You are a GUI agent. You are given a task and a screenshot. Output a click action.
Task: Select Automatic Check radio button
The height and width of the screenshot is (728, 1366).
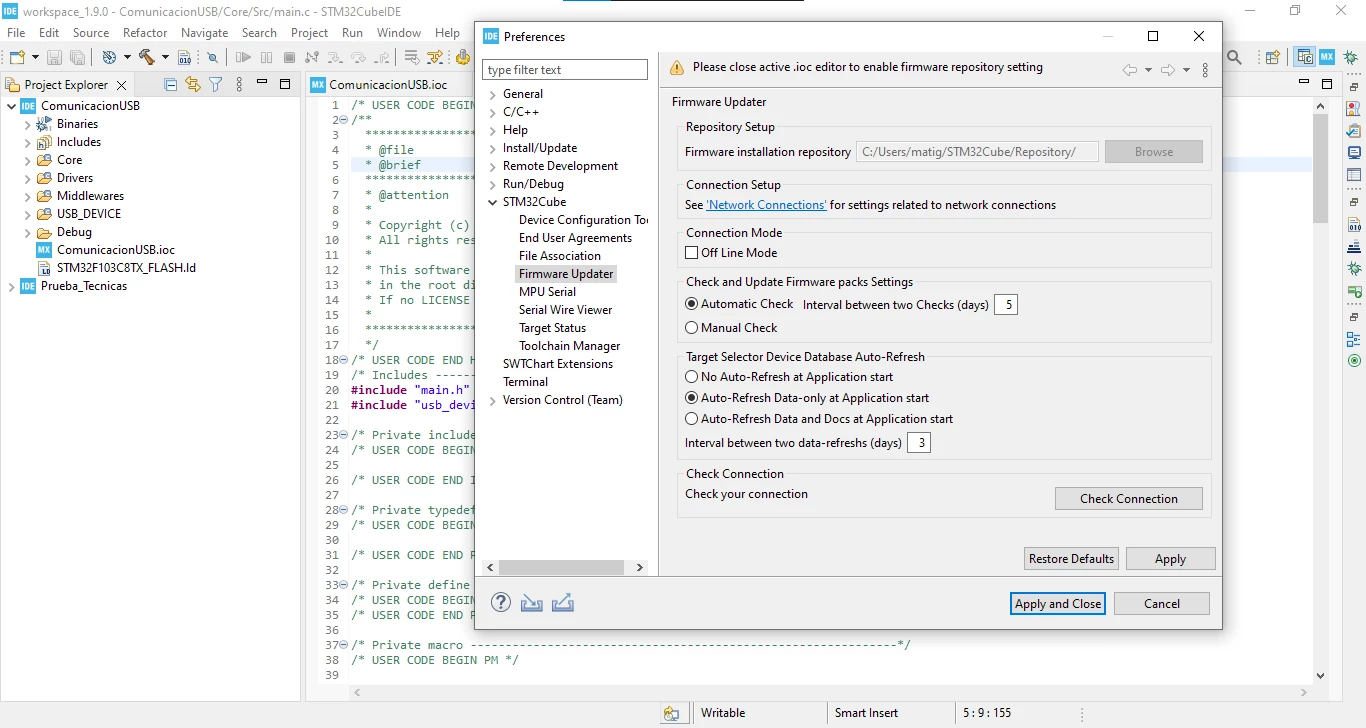click(691, 304)
